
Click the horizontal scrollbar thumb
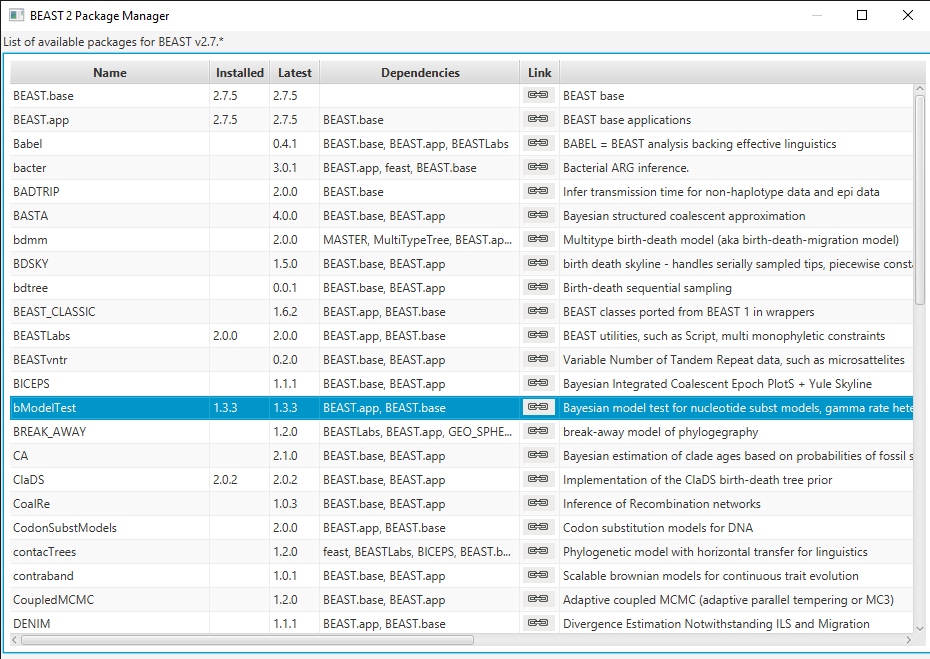247,640
